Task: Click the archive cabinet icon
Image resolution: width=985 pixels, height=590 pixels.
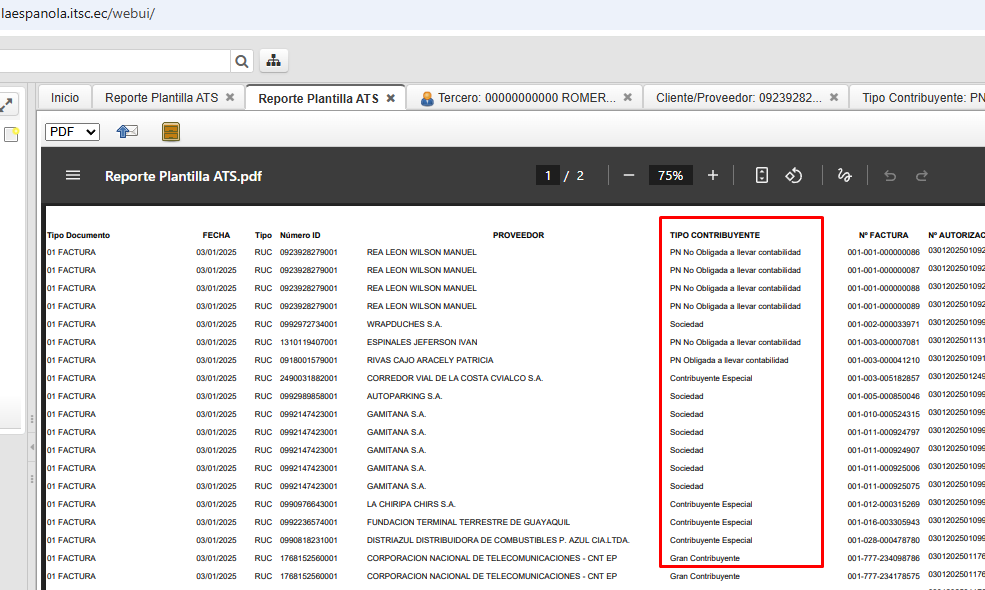Action: (171, 132)
